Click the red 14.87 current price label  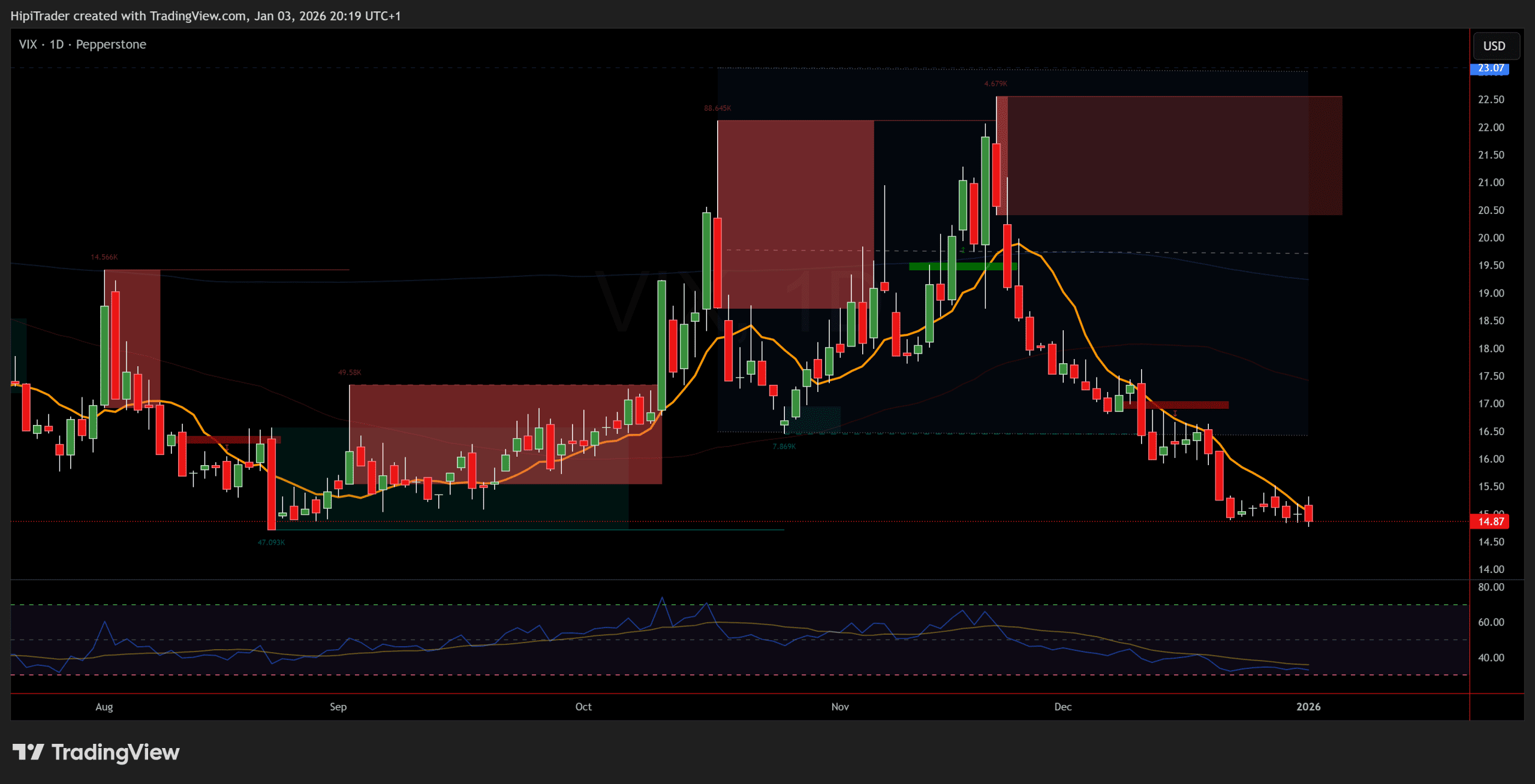click(x=1489, y=521)
